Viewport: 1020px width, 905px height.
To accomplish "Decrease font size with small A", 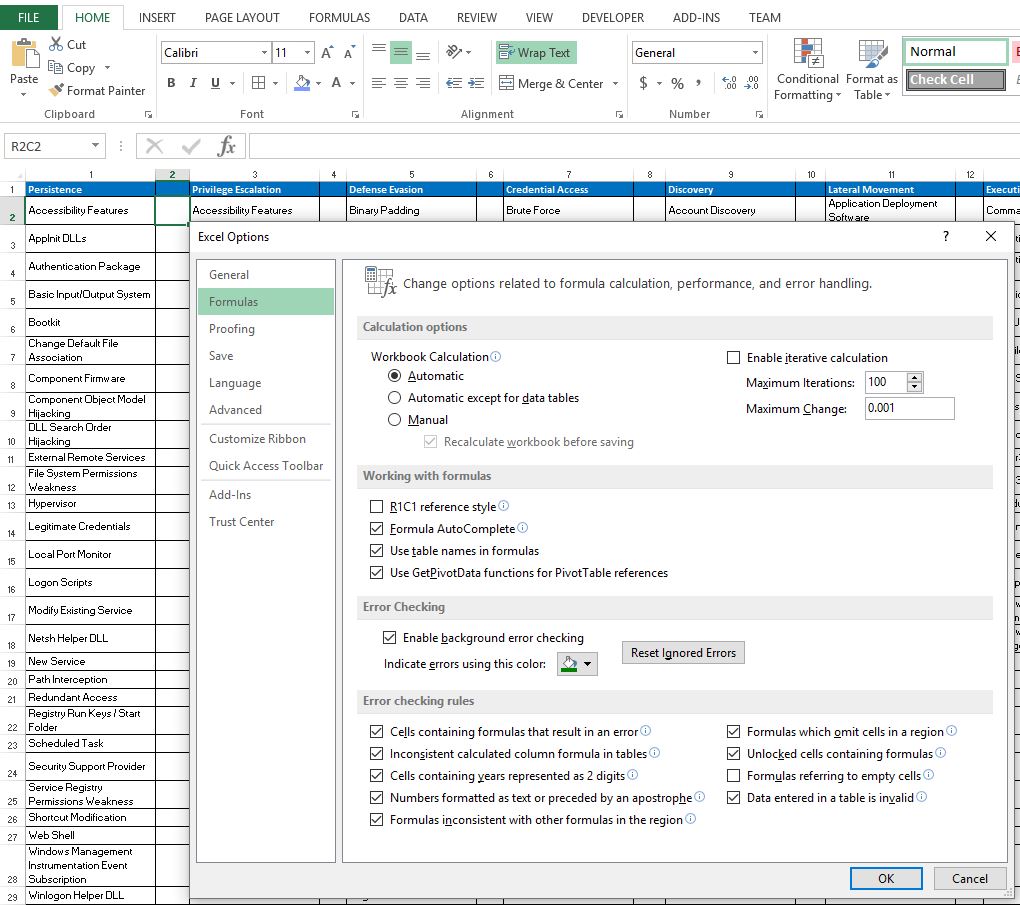I will point(349,53).
